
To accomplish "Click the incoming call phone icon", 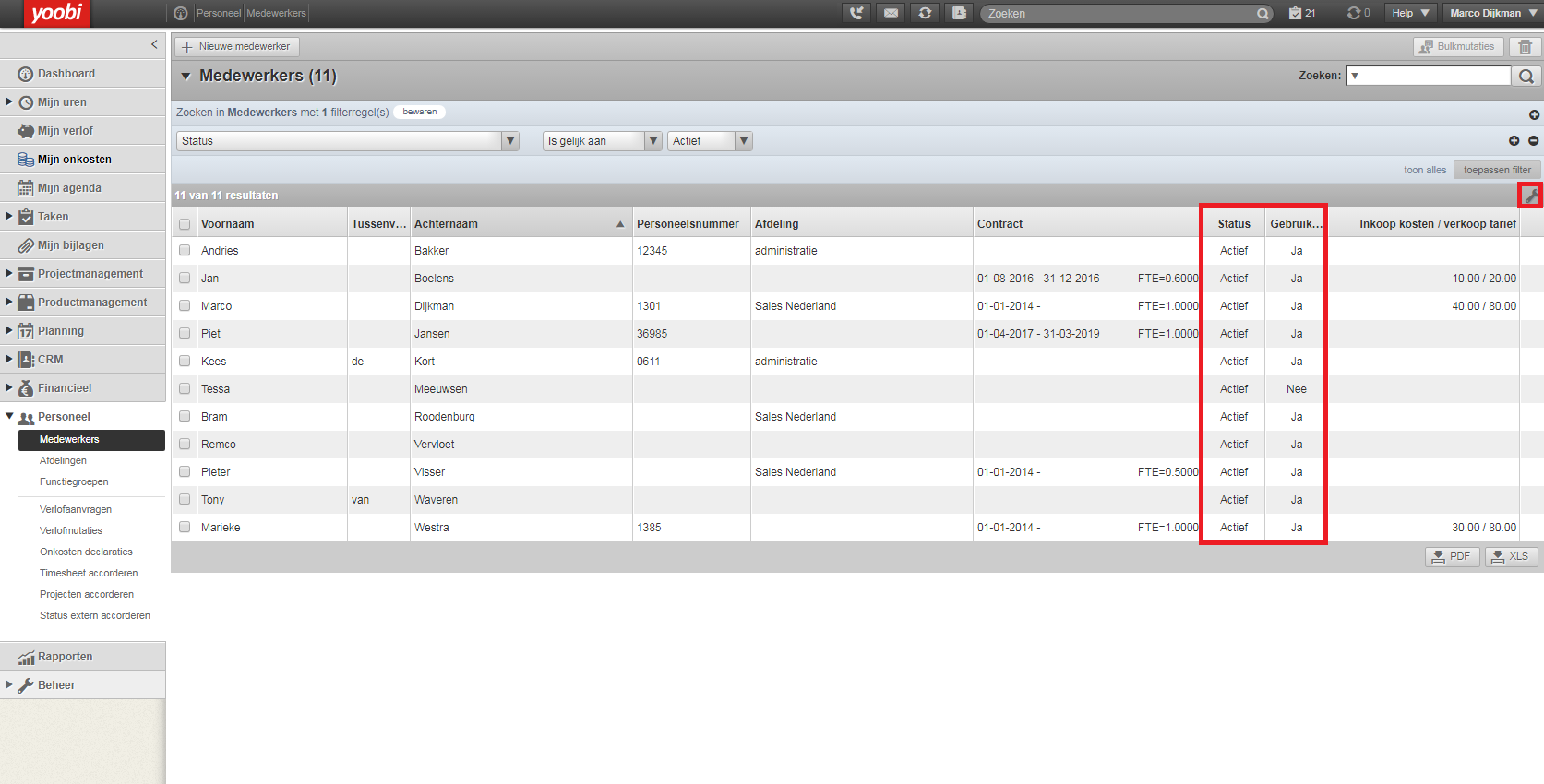I will click(856, 13).
